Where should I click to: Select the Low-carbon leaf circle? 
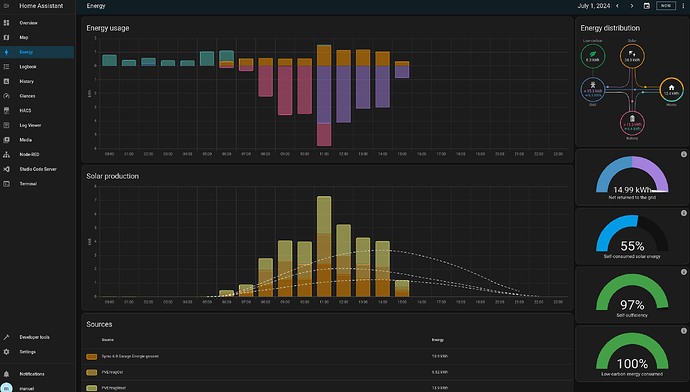tap(593, 56)
